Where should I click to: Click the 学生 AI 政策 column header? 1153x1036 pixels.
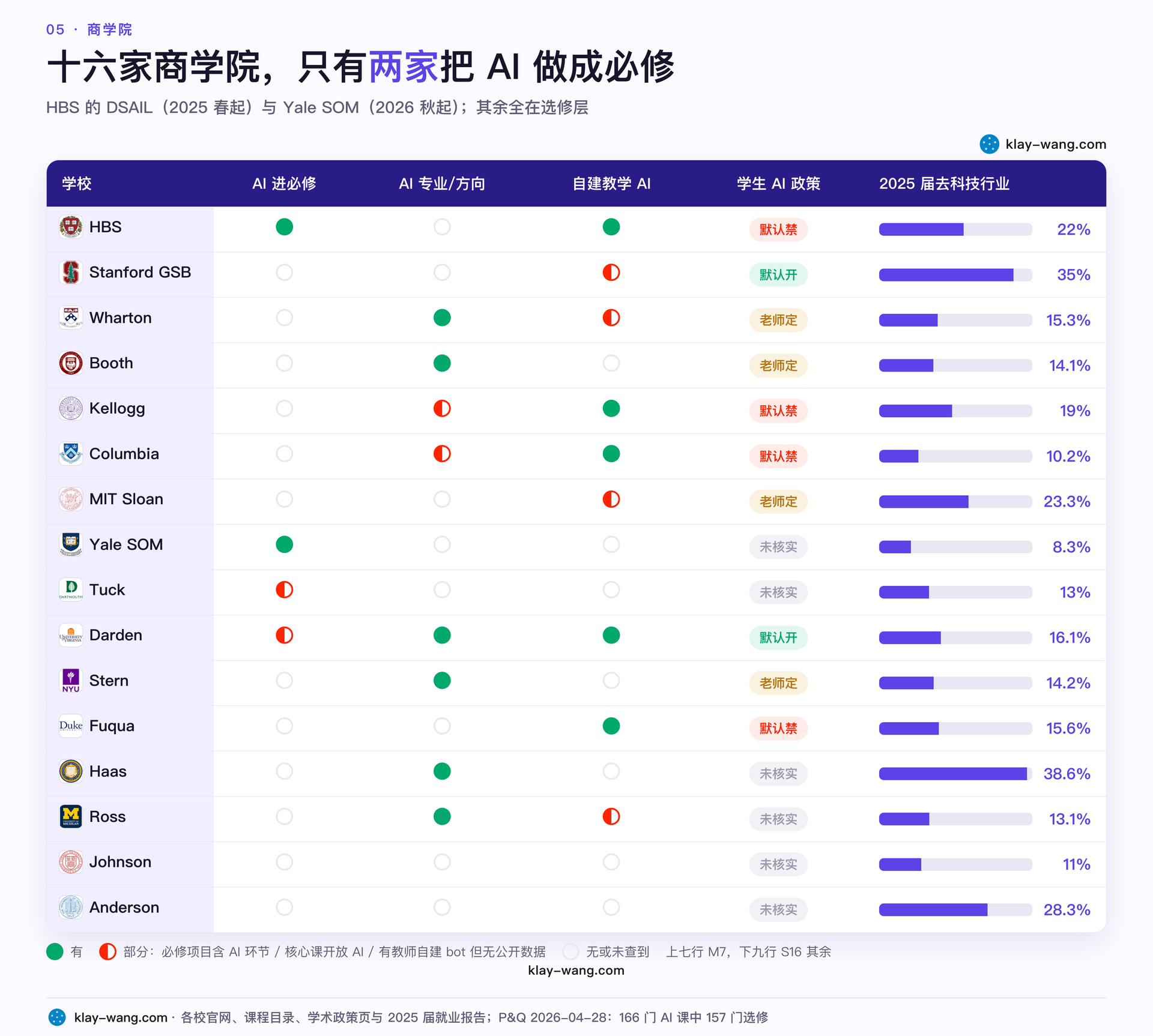[778, 184]
